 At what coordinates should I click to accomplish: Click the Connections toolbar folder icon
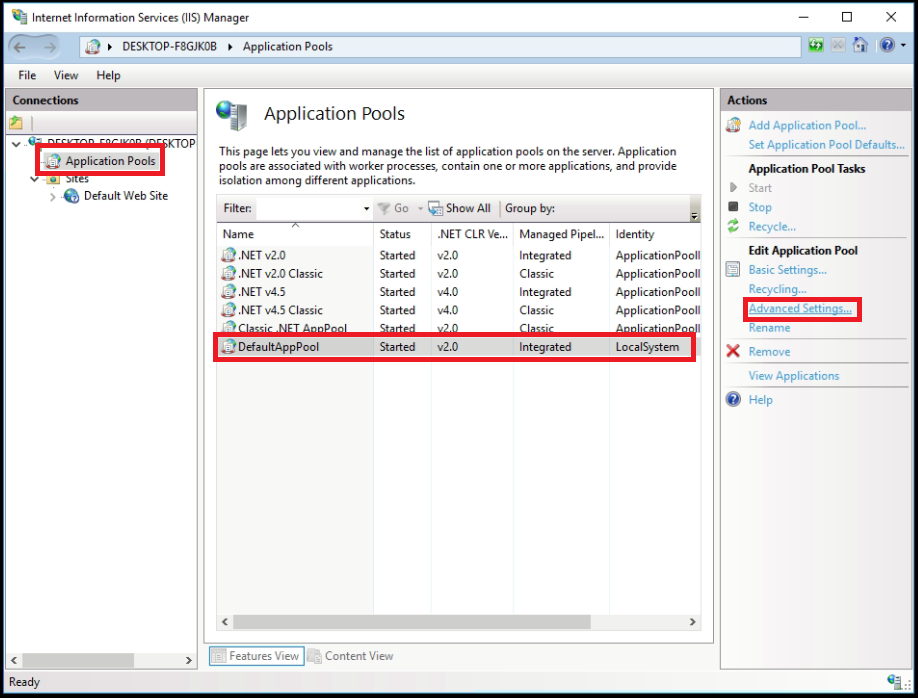[x=16, y=123]
